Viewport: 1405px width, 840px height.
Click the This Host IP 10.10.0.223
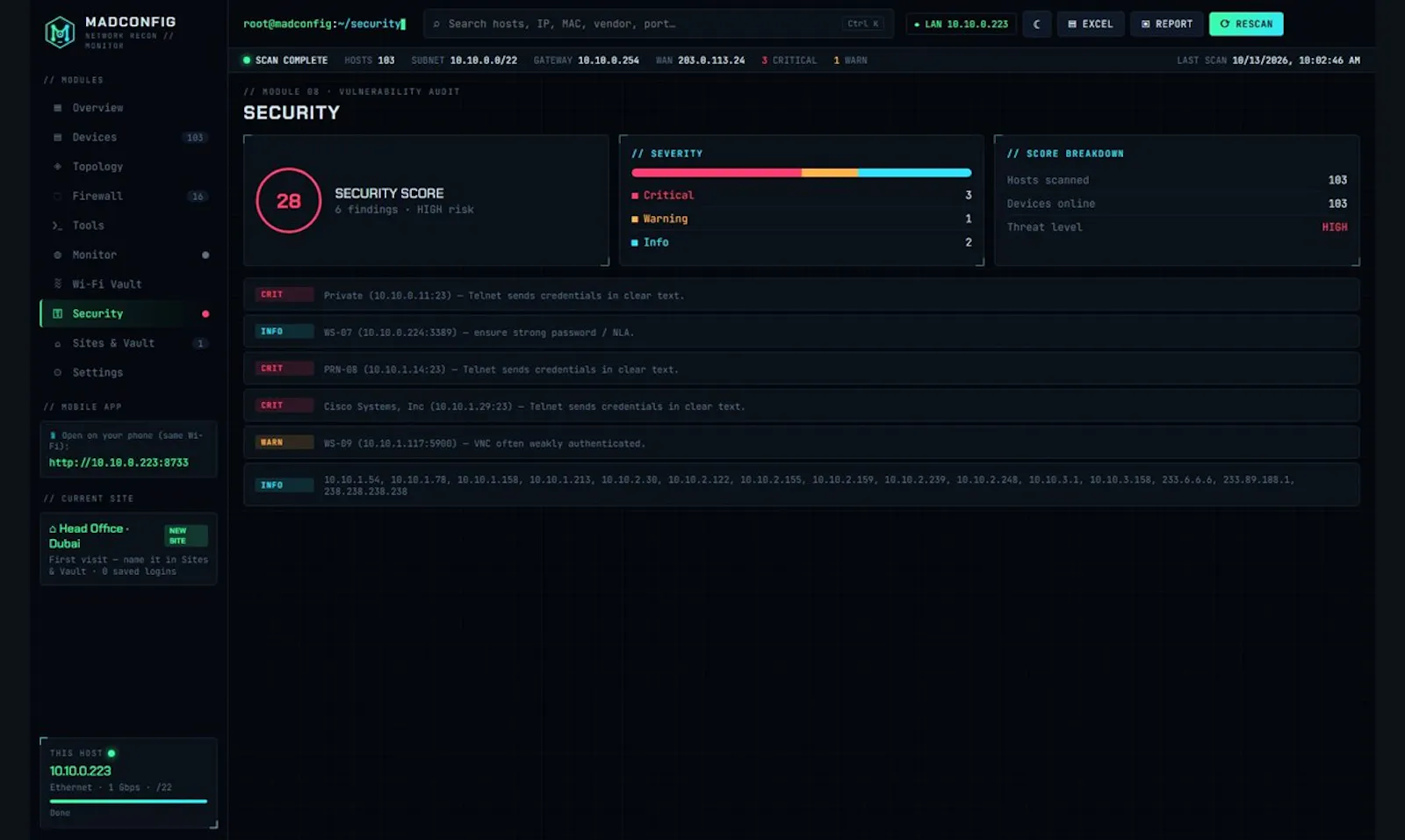click(80, 772)
